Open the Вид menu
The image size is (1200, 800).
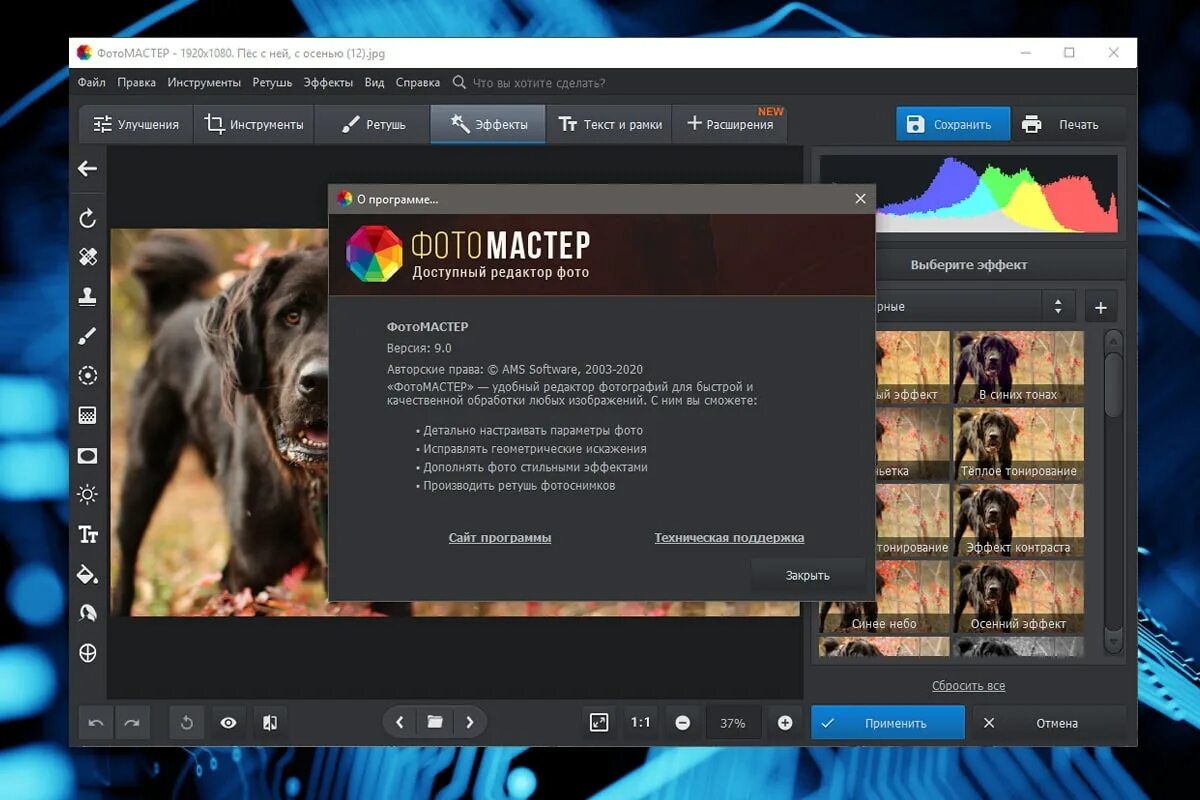[x=374, y=83]
